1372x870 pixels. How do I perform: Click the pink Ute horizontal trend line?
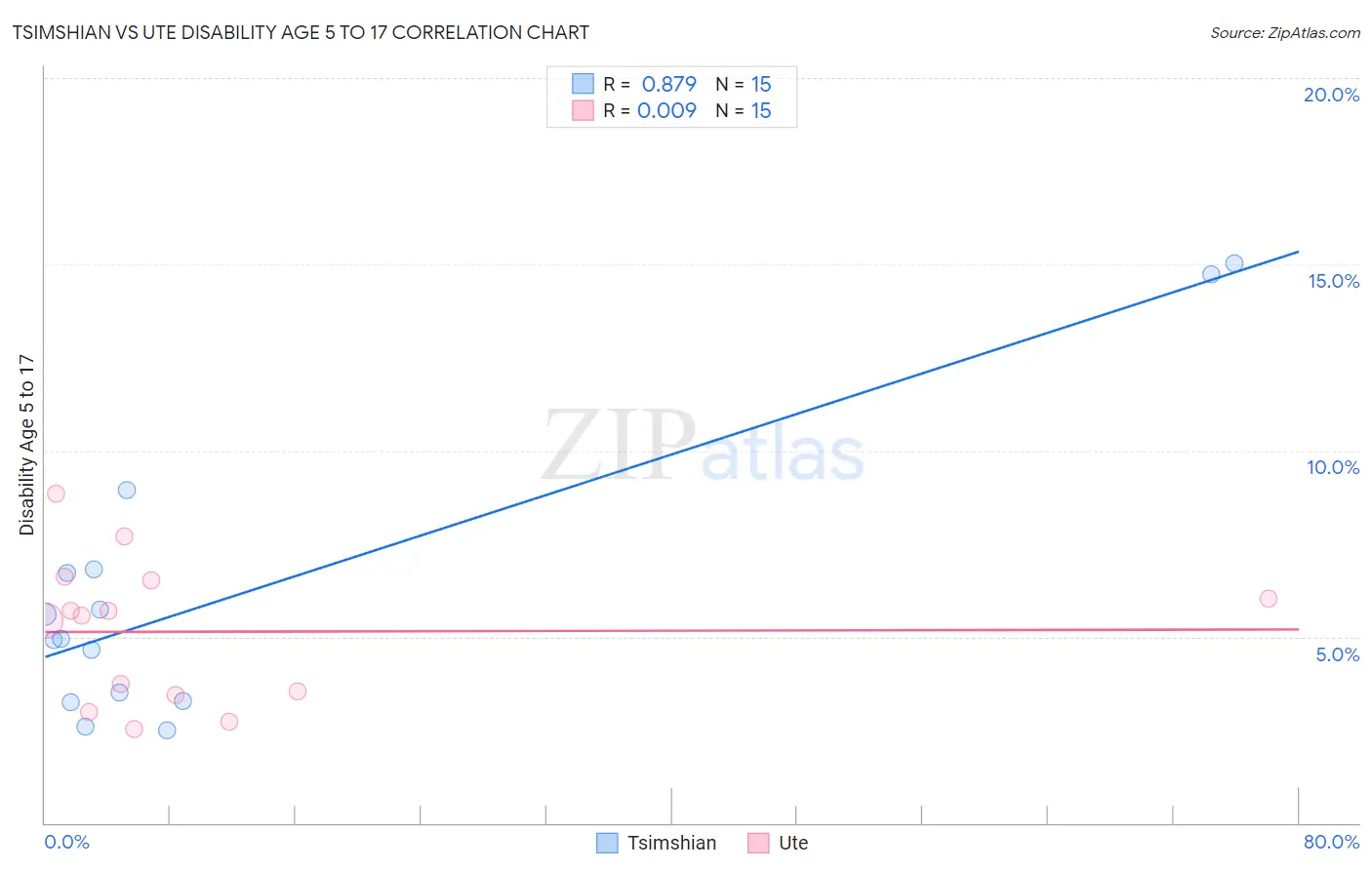[671, 631]
